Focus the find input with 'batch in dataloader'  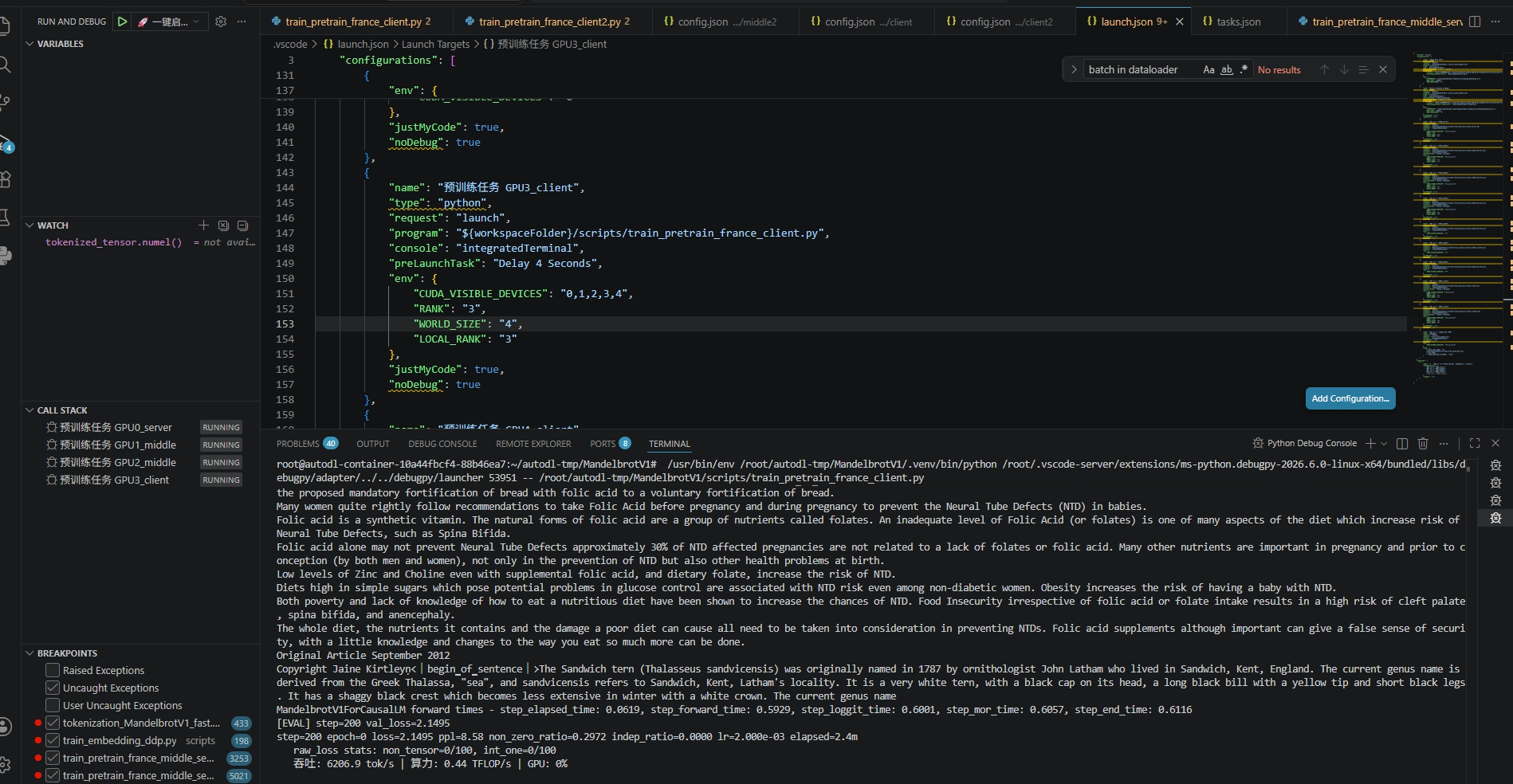click(x=1142, y=69)
